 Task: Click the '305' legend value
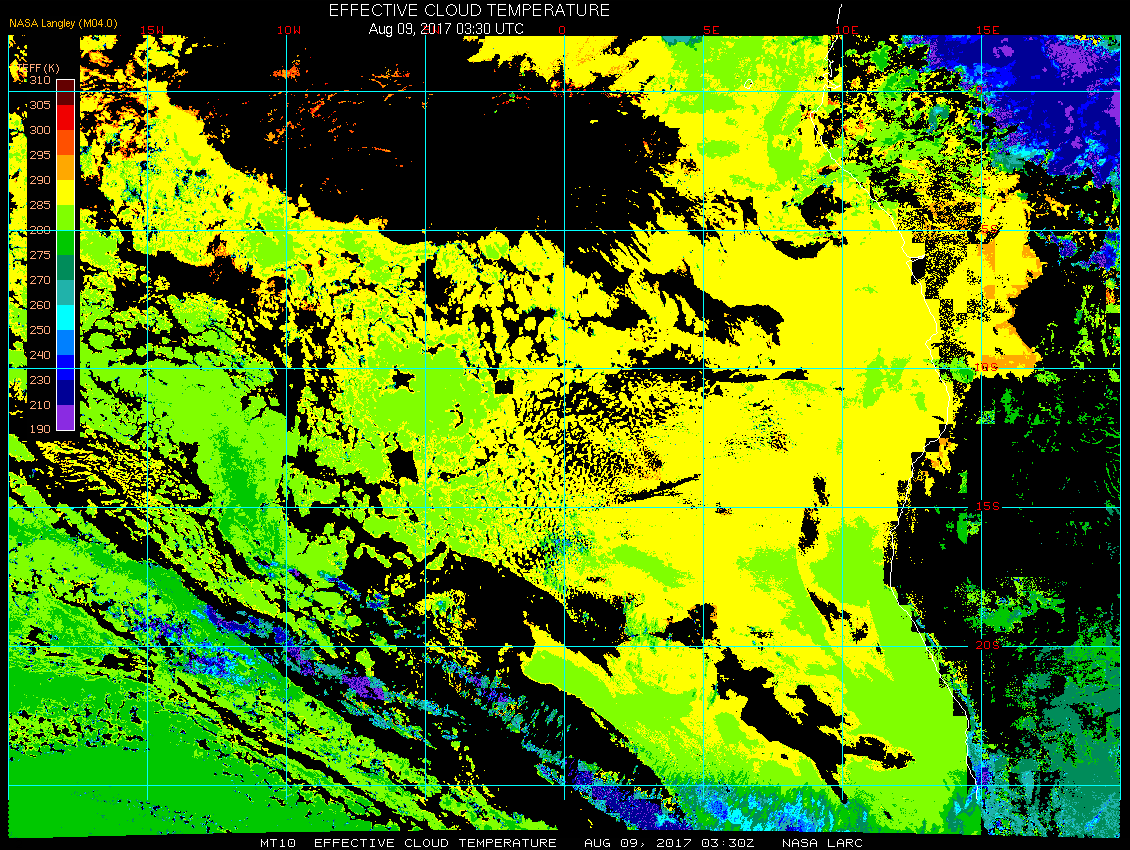40,105
